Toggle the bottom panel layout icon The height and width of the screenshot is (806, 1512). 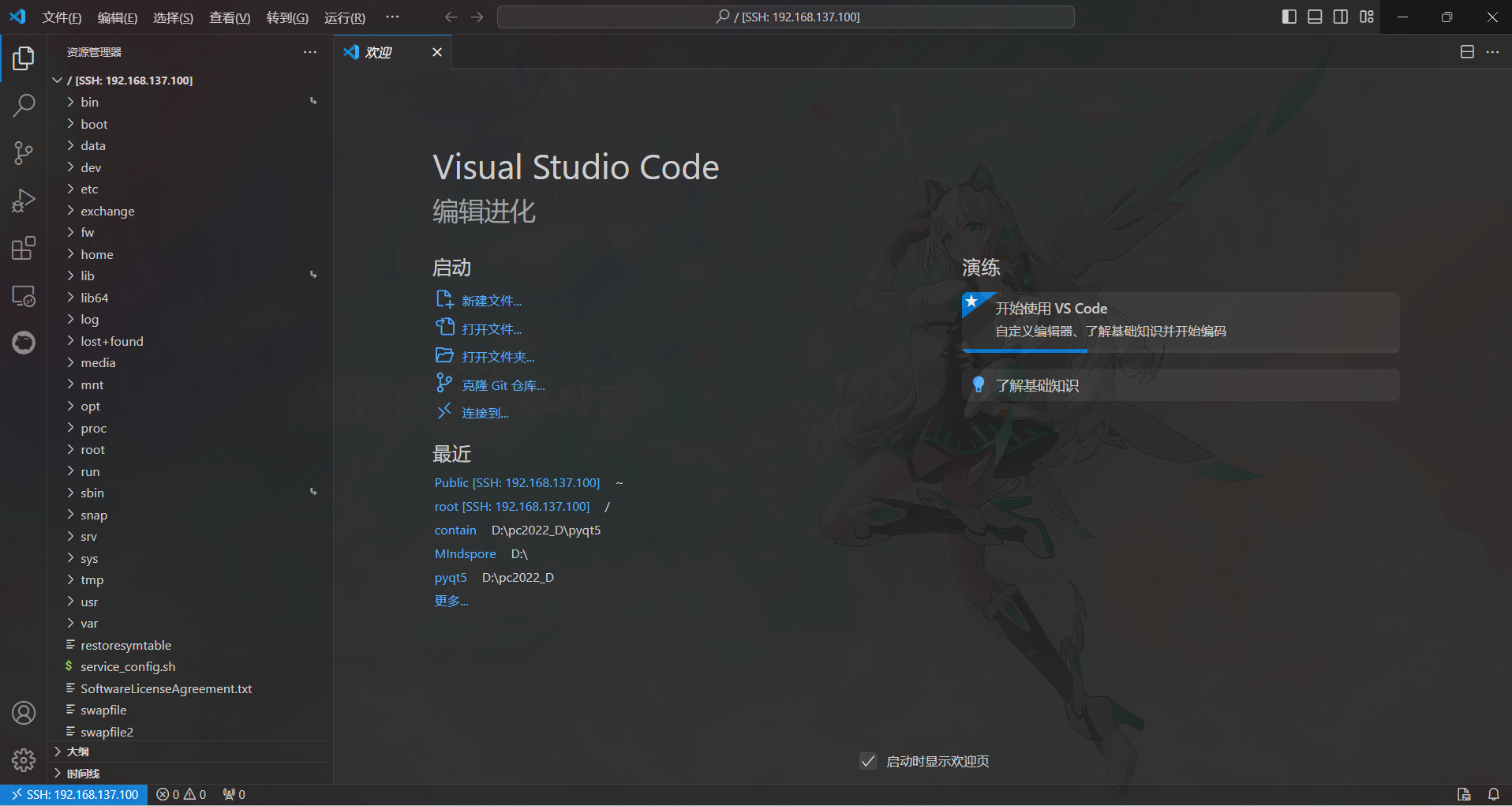tap(1315, 17)
